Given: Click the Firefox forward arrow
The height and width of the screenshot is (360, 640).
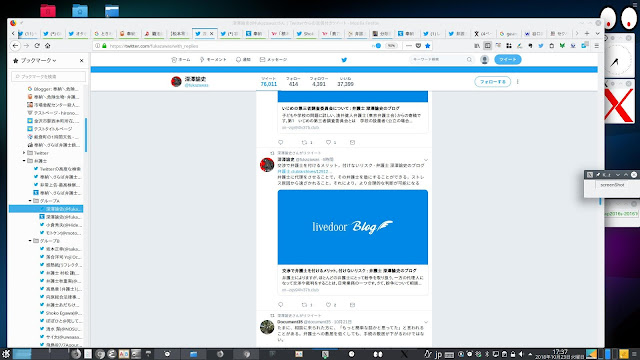Looking at the screenshot, I should (26, 46).
